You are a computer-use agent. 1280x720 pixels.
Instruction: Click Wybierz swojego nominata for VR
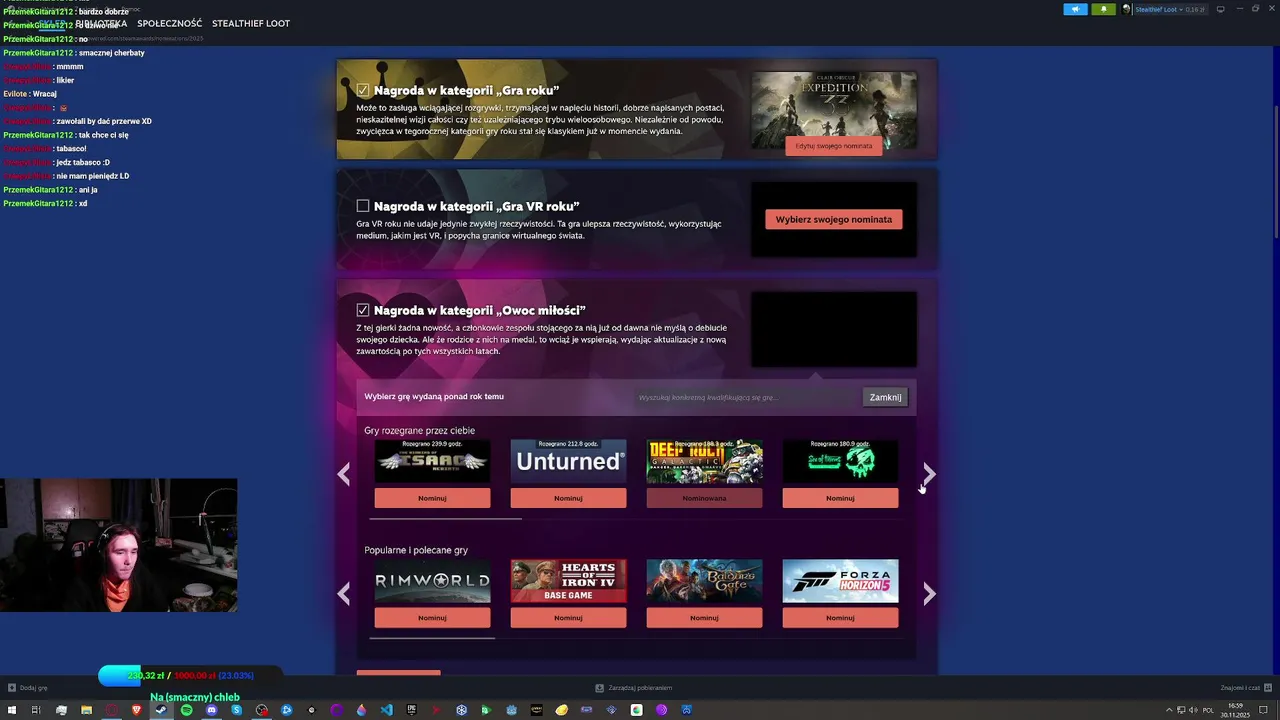click(x=834, y=219)
